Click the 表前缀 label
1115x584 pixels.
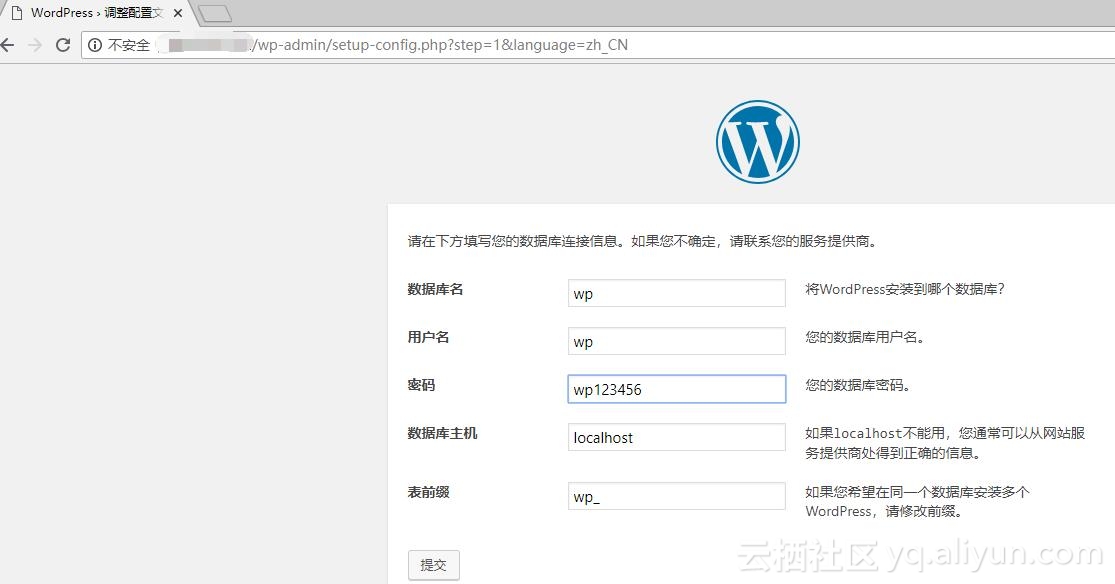click(x=428, y=492)
